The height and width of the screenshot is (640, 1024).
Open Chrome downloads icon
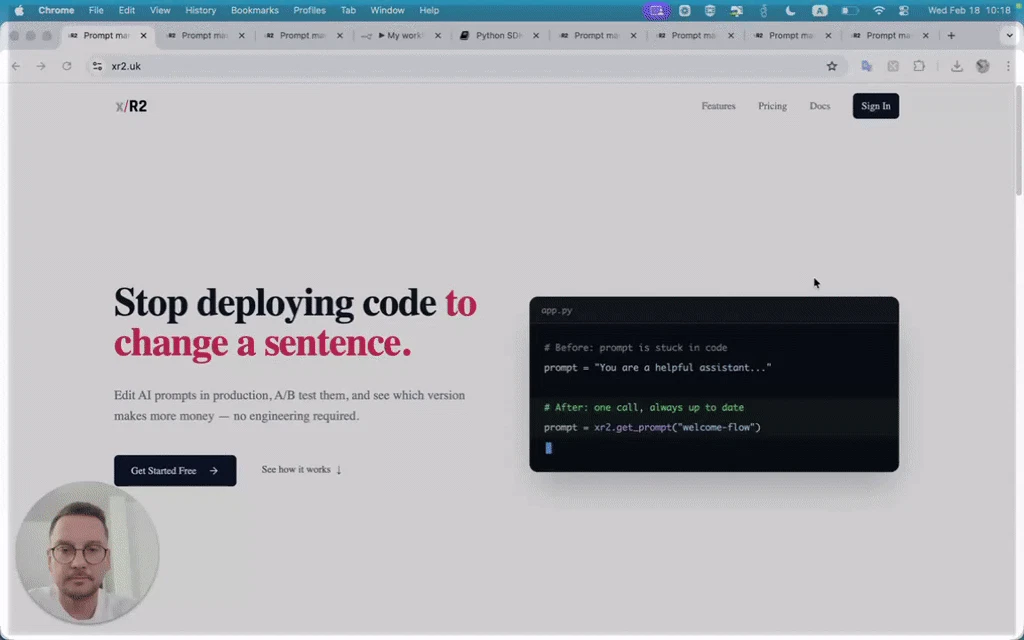click(957, 66)
